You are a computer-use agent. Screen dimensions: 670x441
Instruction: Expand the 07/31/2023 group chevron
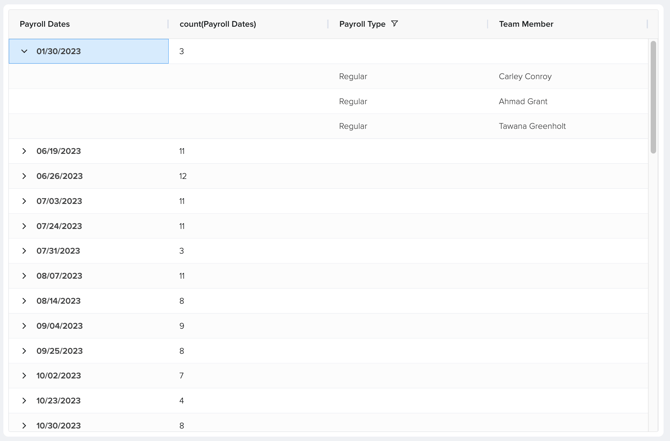[25, 251]
